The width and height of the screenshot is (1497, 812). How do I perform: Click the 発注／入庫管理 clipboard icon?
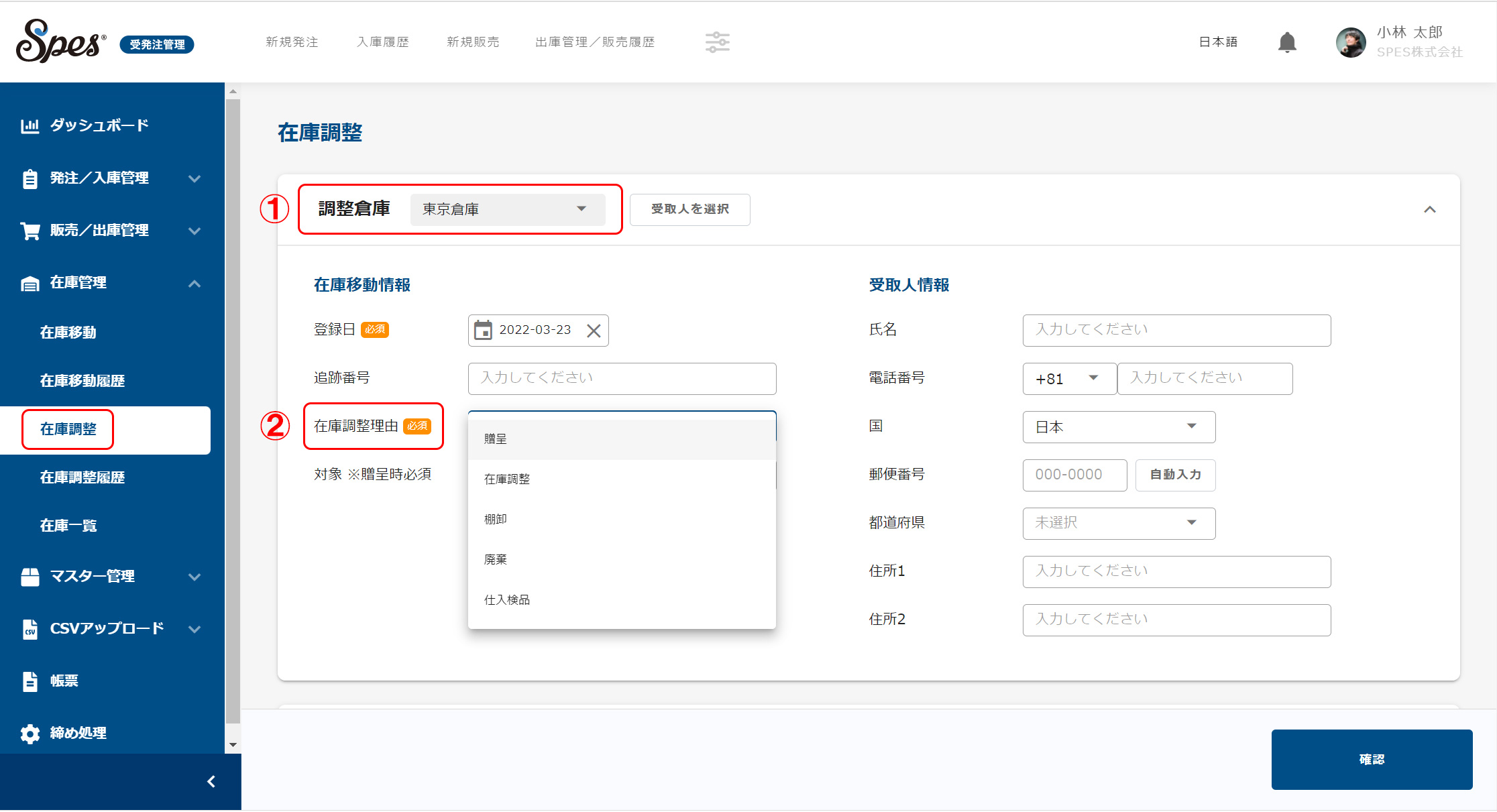click(x=30, y=178)
